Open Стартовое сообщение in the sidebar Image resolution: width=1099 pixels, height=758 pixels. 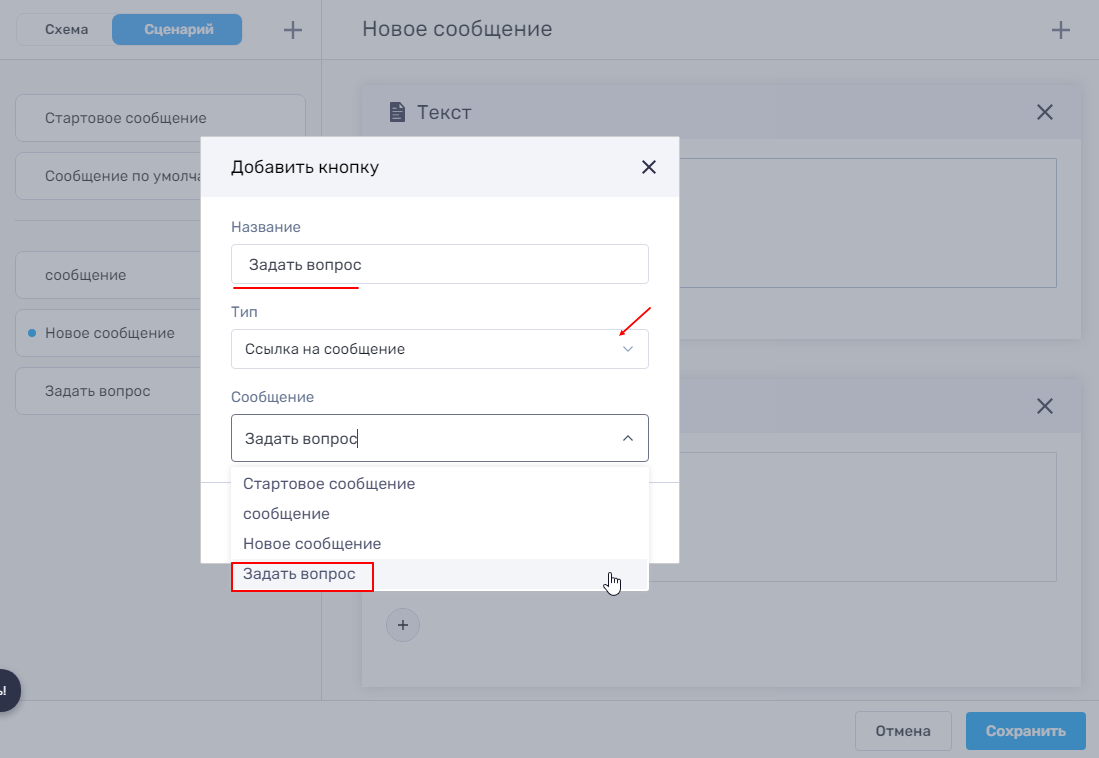125,118
